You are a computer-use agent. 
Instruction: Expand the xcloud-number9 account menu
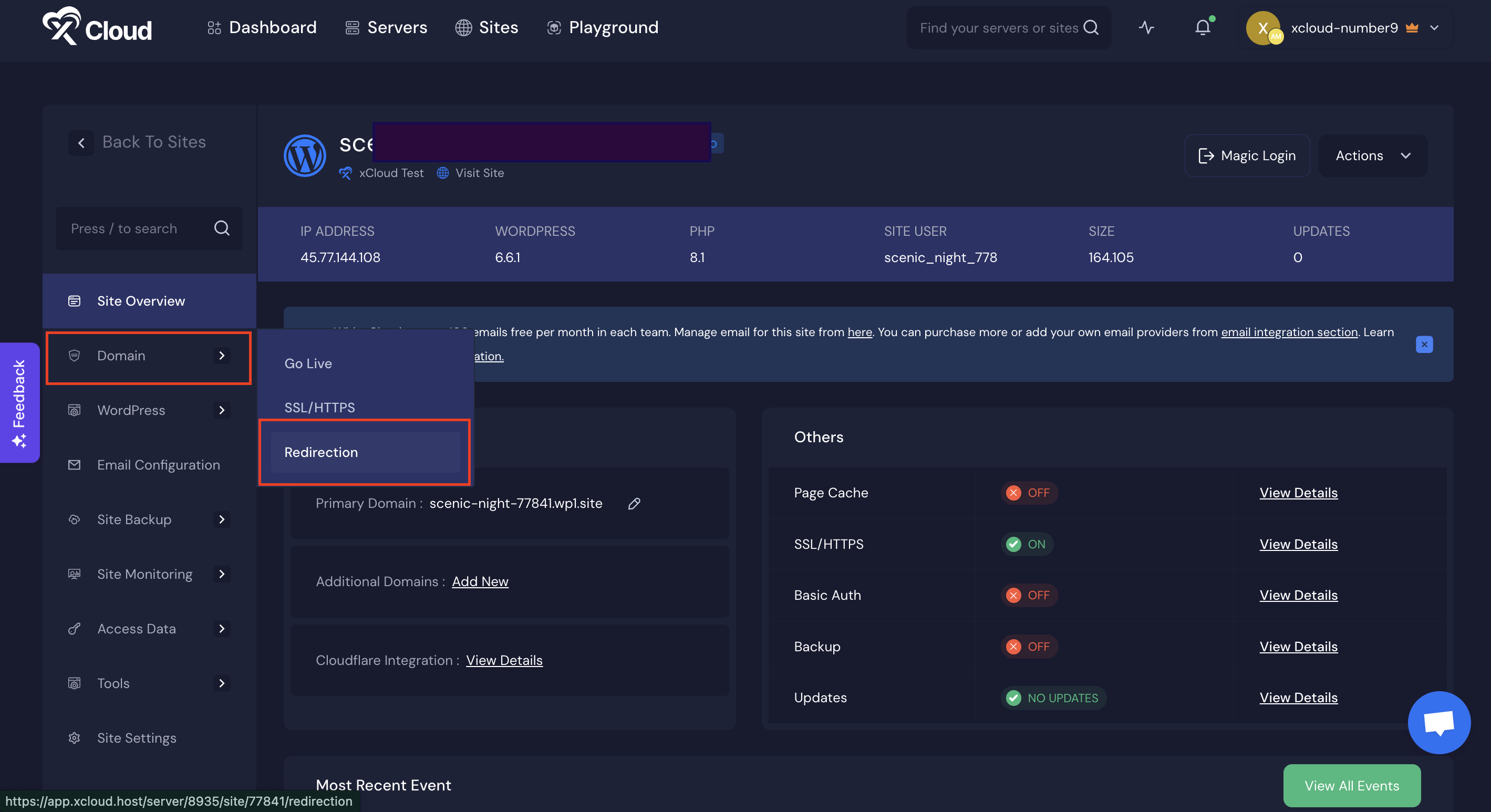(1434, 28)
